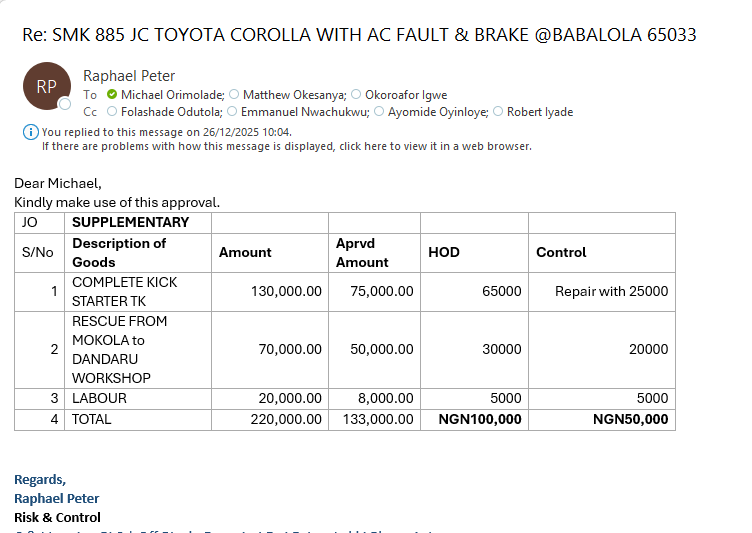752x533 pixels.
Task: Click the Repair with 25000 cell
Action: click(602, 292)
